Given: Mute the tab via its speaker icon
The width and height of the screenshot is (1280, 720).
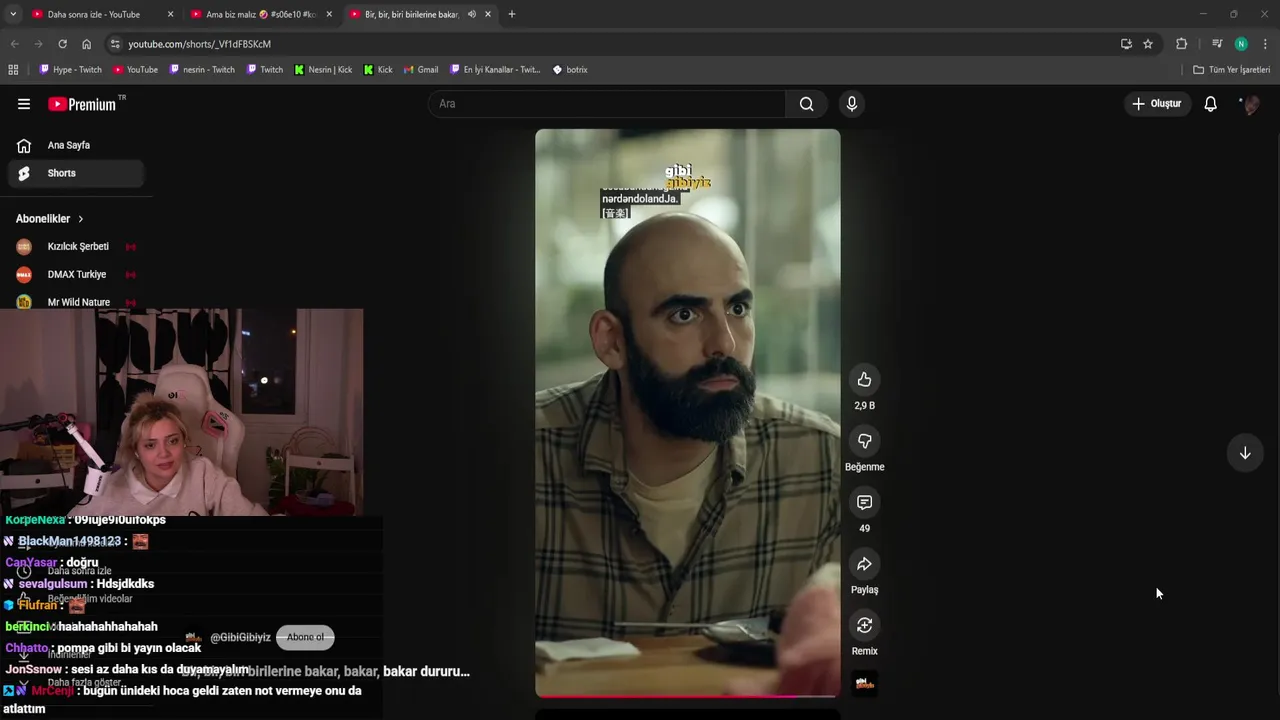Looking at the screenshot, I should (x=471, y=14).
